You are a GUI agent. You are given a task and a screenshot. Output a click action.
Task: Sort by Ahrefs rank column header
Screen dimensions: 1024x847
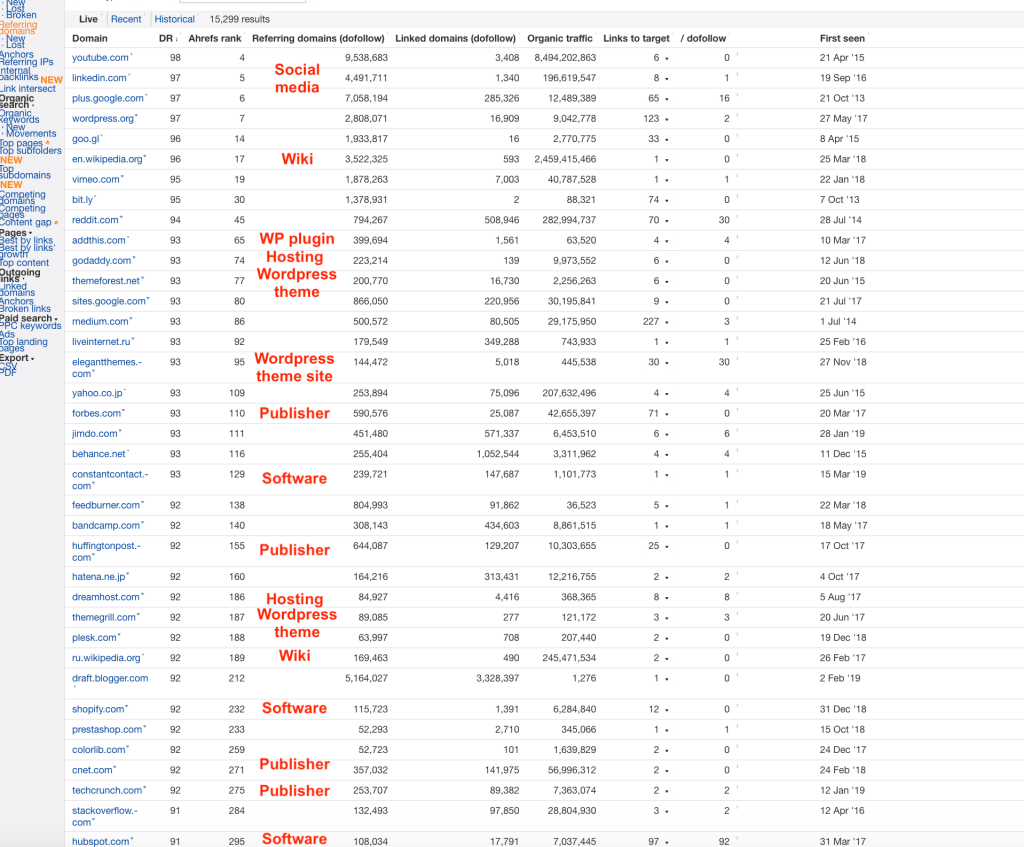[215, 38]
